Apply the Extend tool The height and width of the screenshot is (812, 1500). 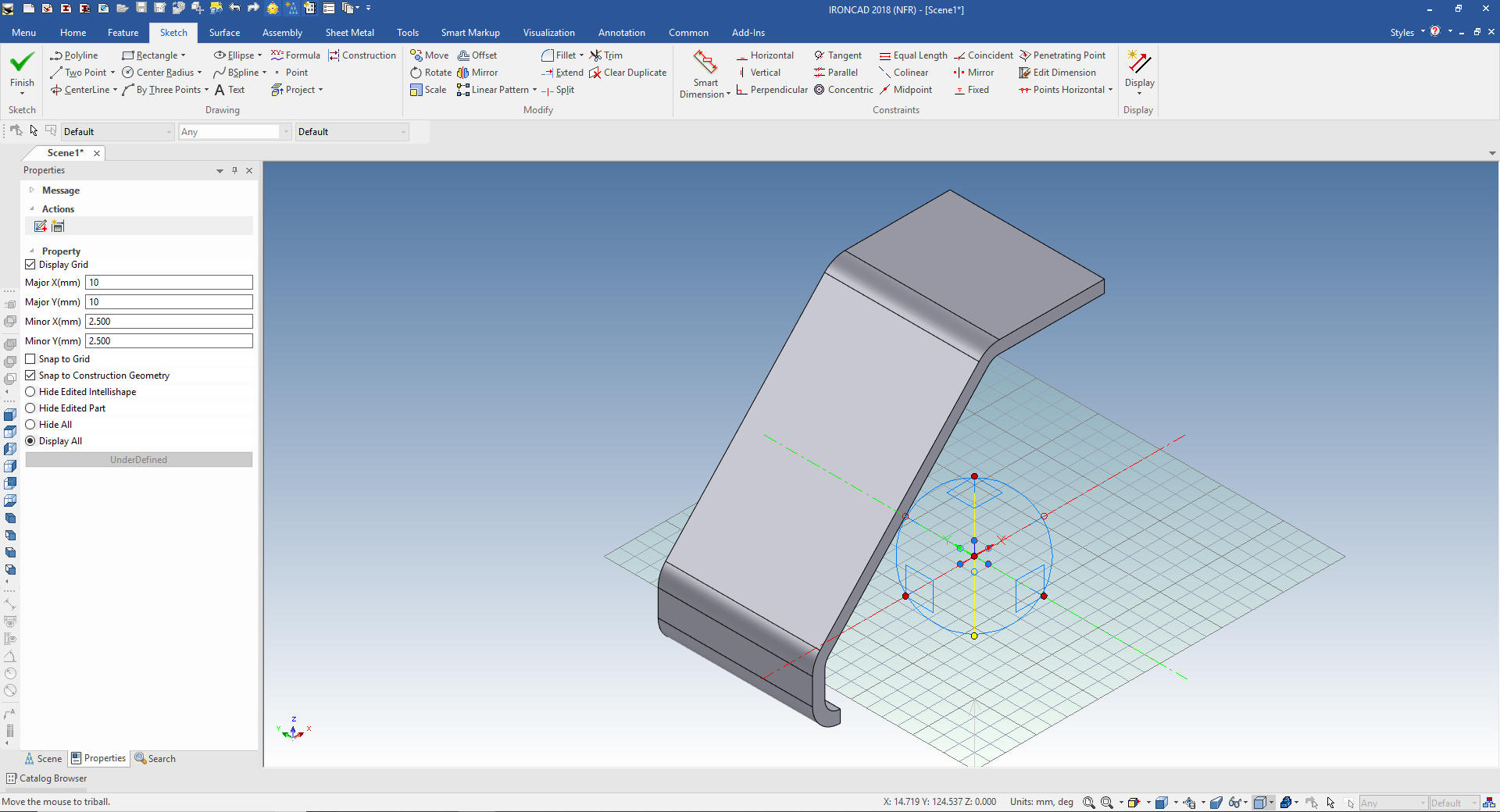tap(562, 73)
